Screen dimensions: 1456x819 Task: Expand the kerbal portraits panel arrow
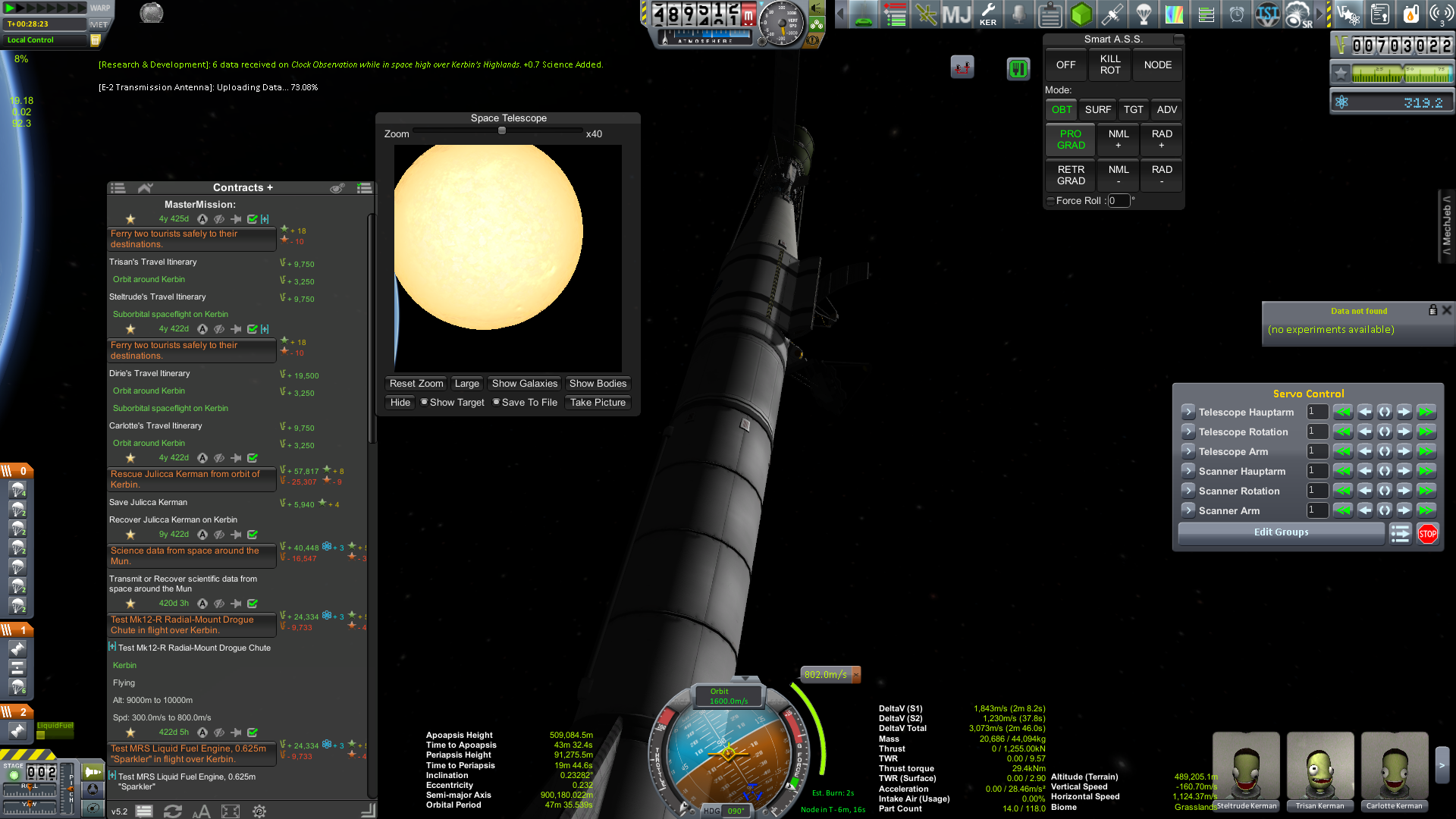(1442, 766)
